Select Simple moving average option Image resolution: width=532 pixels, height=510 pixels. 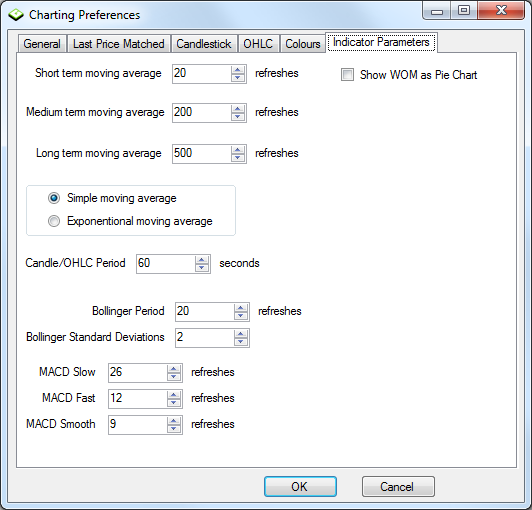point(54,198)
